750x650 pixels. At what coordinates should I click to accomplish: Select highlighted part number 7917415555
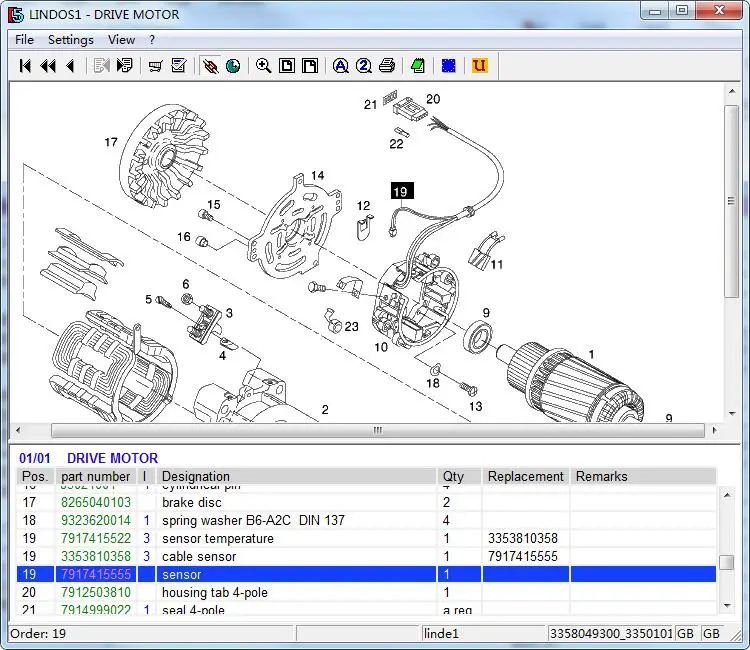(96, 574)
